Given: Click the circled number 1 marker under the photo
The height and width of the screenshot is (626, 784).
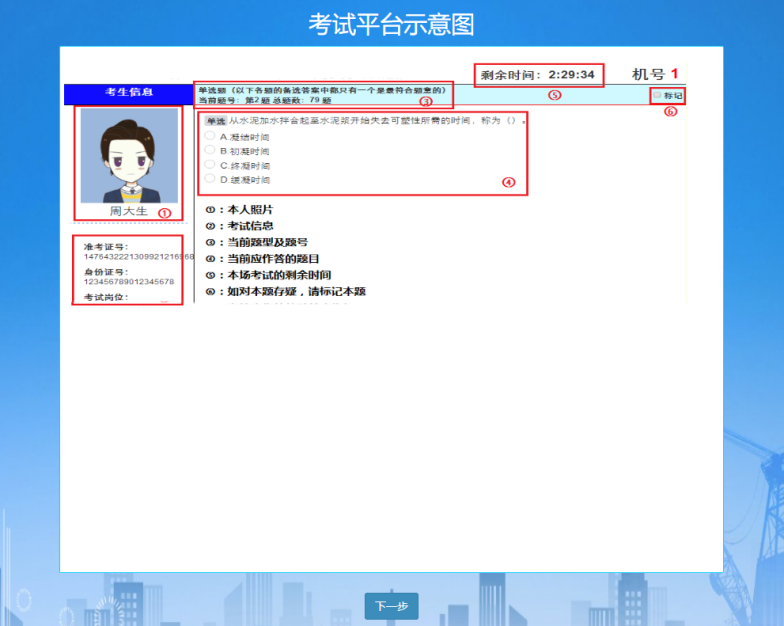Looking at the screenshot, I should [x=165, y=212].
